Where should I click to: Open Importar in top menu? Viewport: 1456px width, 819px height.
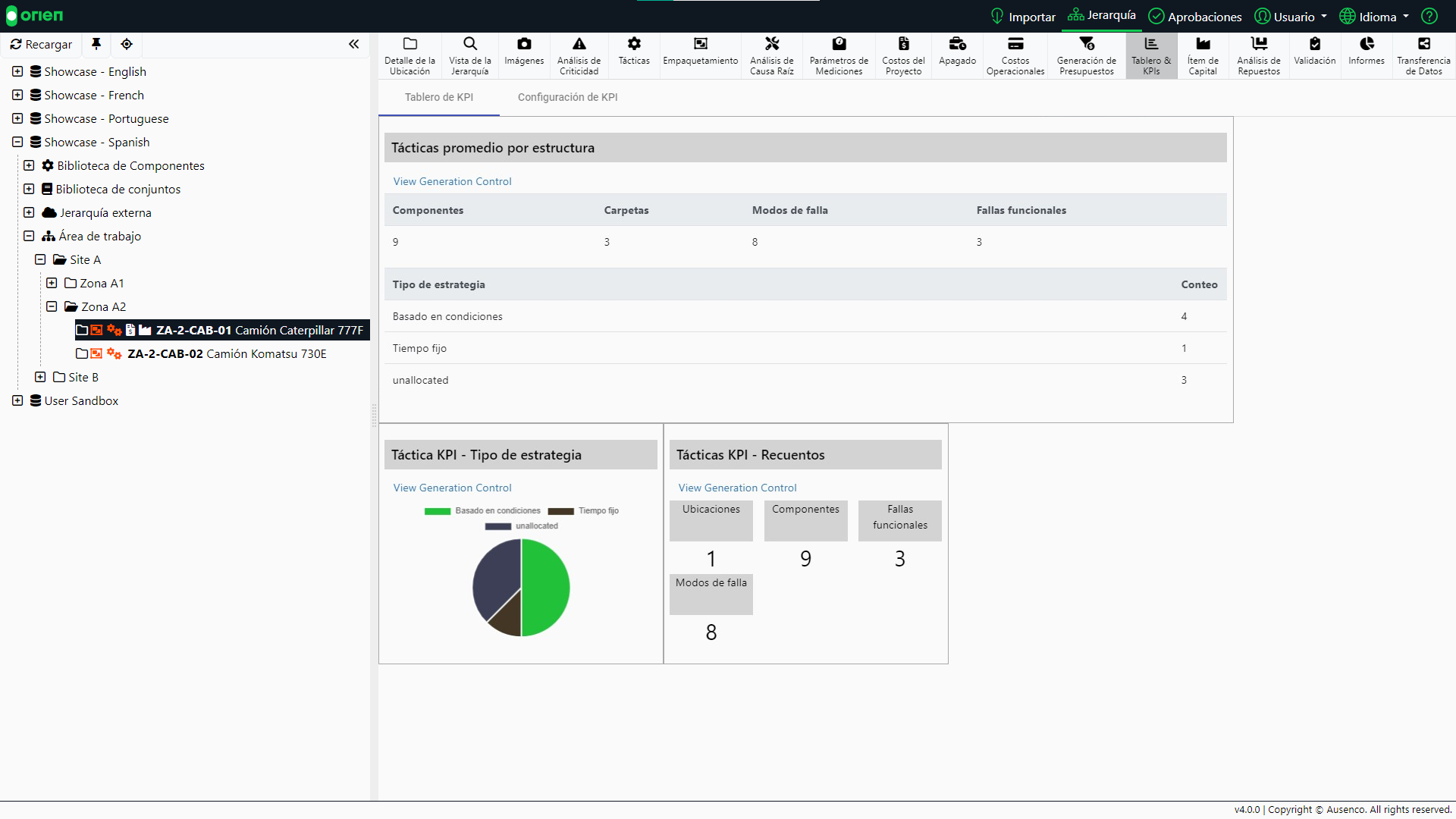(x=1023, y=17)
